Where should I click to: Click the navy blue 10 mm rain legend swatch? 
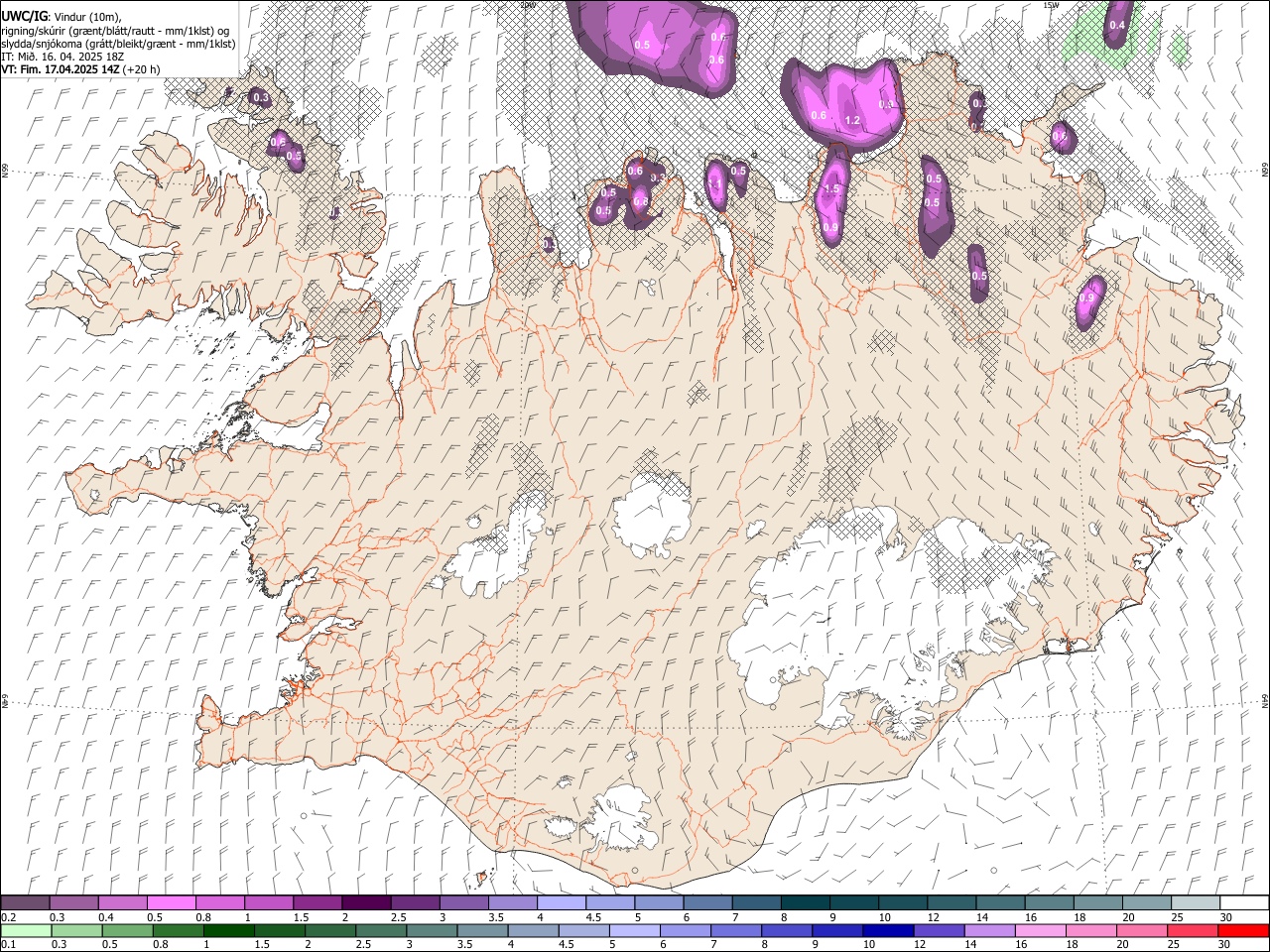887,931
